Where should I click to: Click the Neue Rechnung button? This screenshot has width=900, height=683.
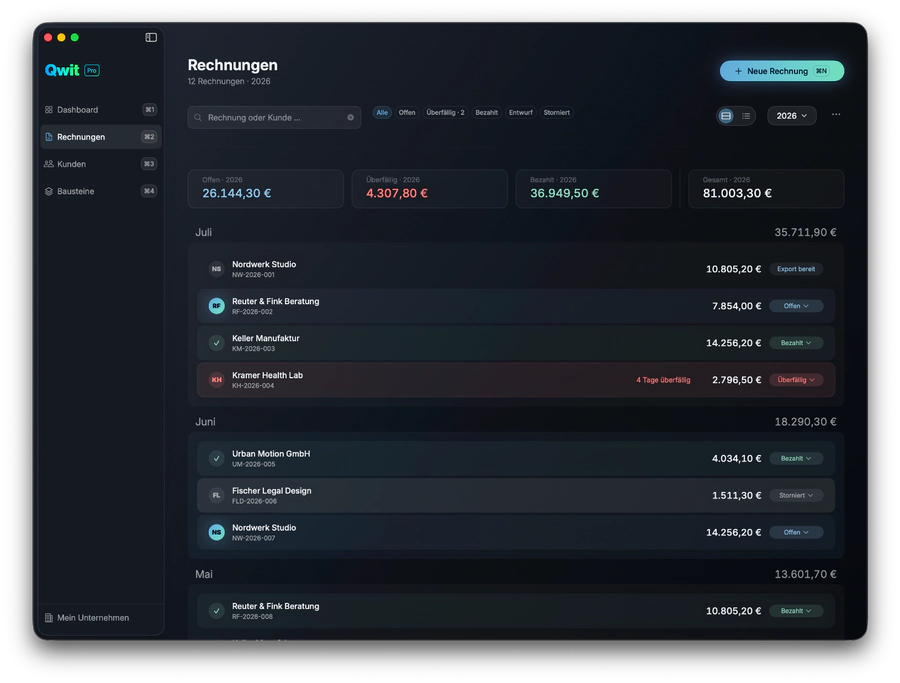pos(782,71)
